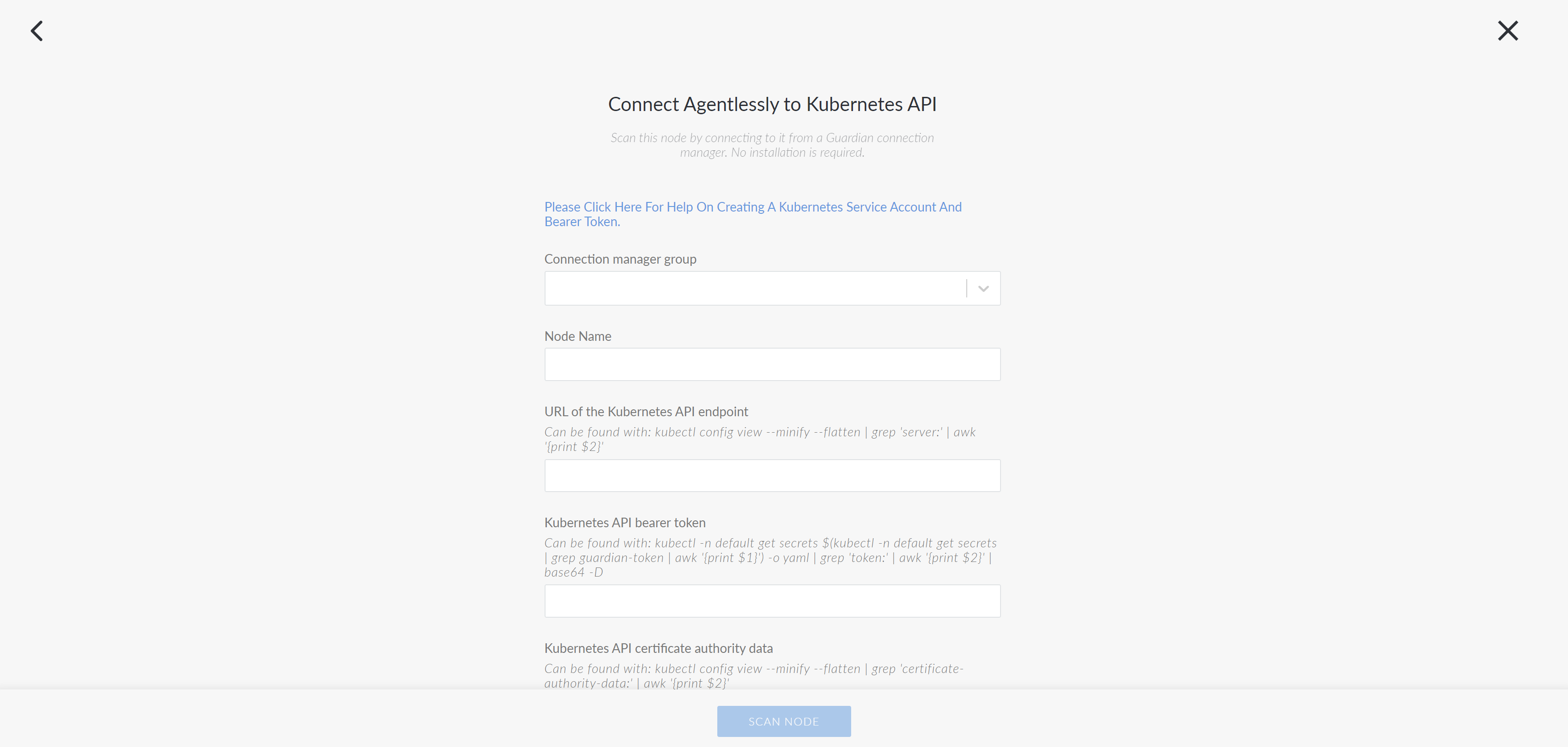The height and width of the screenshot is (747, 1568).
Task: Go back using the left arrow icon
Action: point(37,31)
